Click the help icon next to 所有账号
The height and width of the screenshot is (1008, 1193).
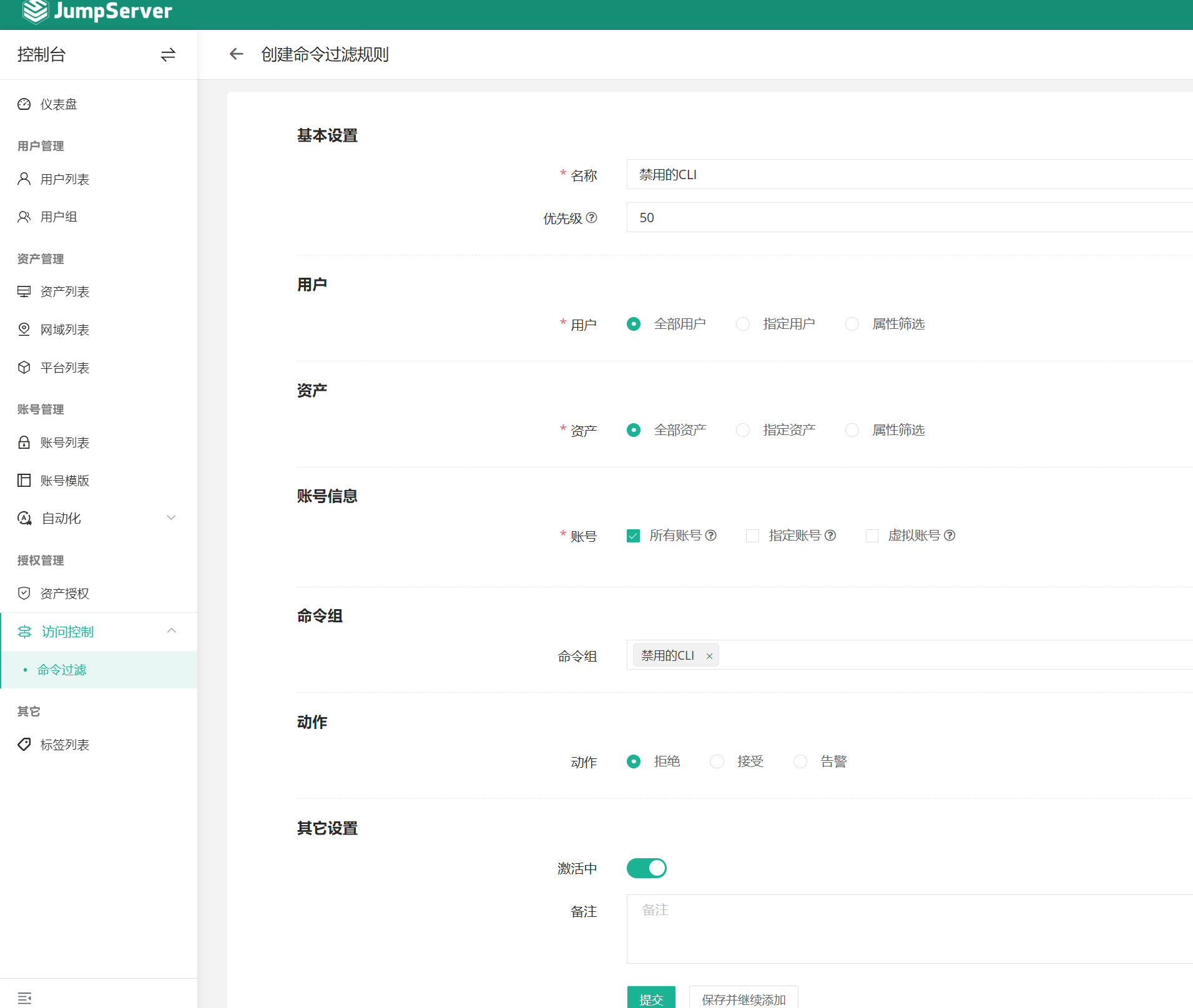pyautogui.click(x=711, y=536)
